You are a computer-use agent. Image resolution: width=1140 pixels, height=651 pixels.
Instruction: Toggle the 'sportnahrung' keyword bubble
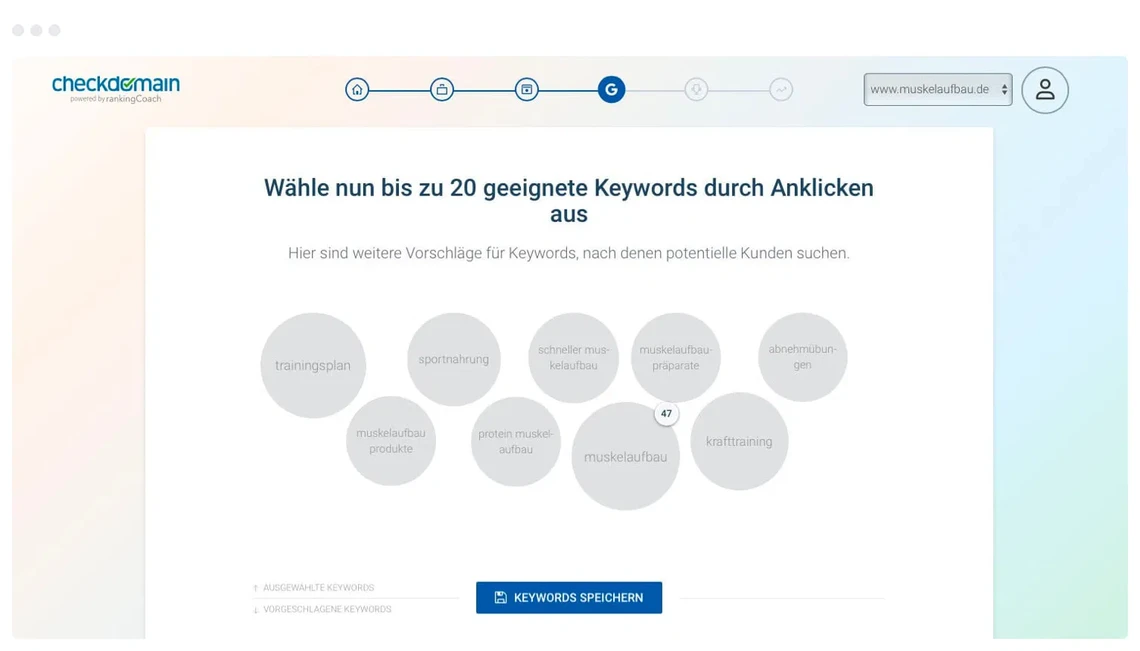(454, 359)
